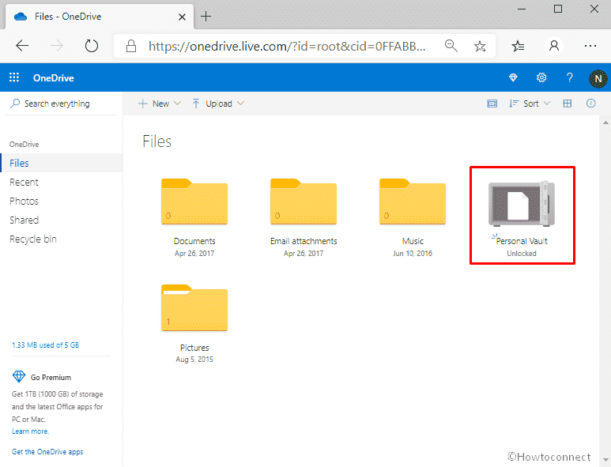Screen dimensions: 611x467
Task: Close the Files - OneDrive tab
Action: [x=182, y=17]
